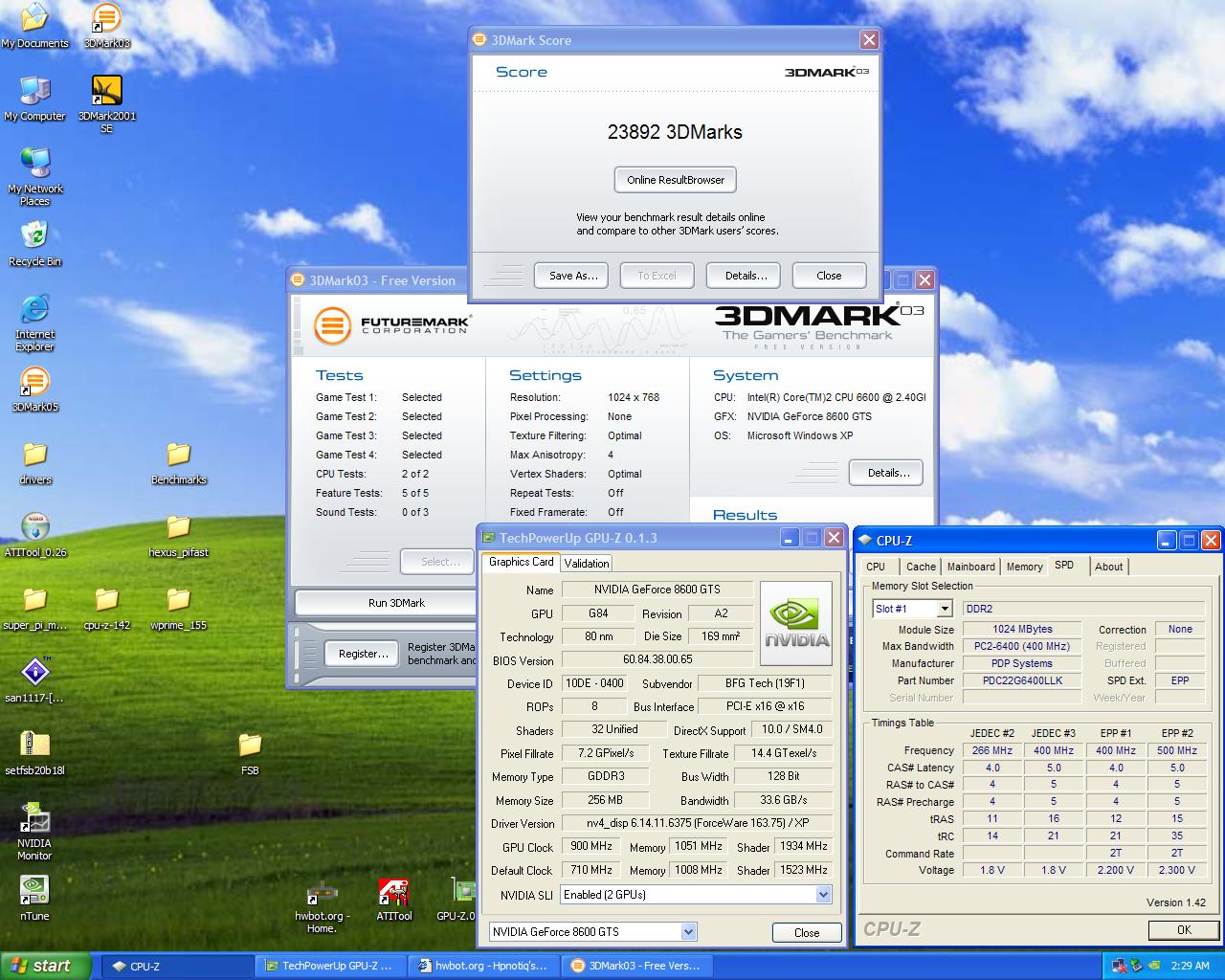
Task: Open system Details... in 3DMark03 window
Action: (x=885, y=473)
